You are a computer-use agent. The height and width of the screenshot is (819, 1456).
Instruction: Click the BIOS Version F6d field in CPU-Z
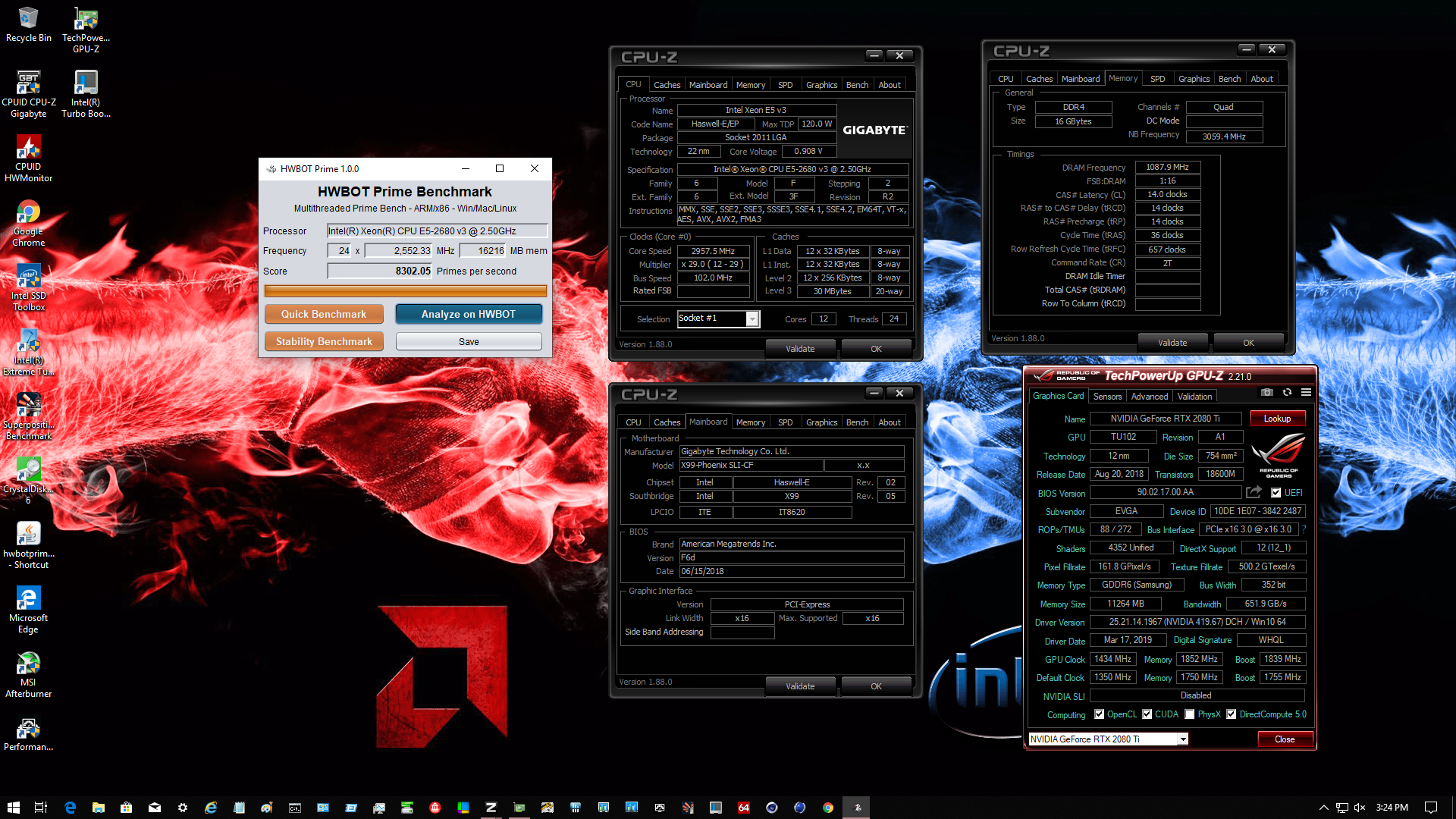tap(791, 557)
